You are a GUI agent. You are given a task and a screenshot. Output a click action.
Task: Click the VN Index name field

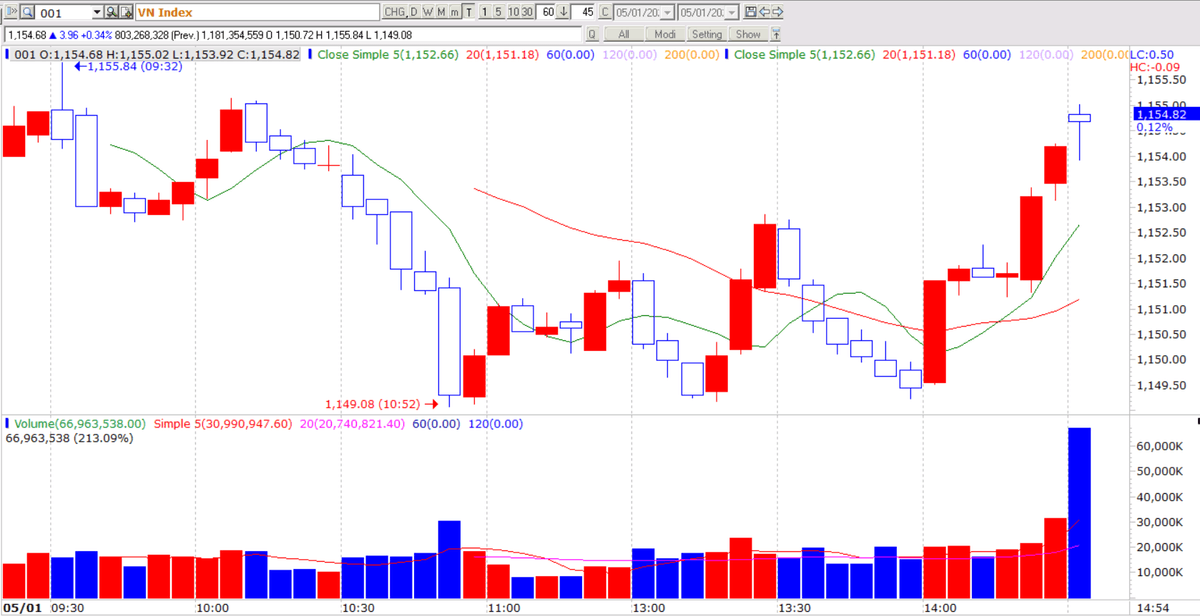[256, 12]
